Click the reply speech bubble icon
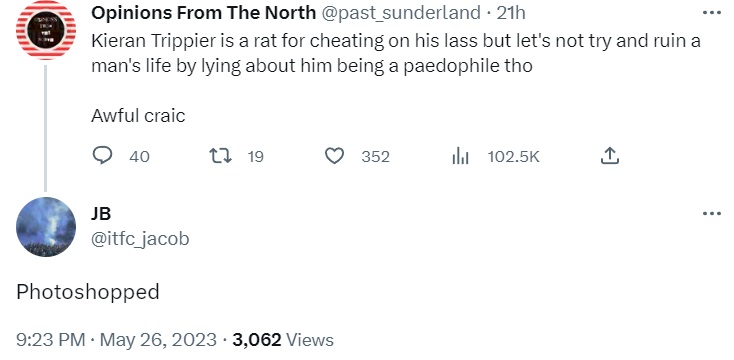The height and width of the screenshot is (360, 734). coord(102,155)
